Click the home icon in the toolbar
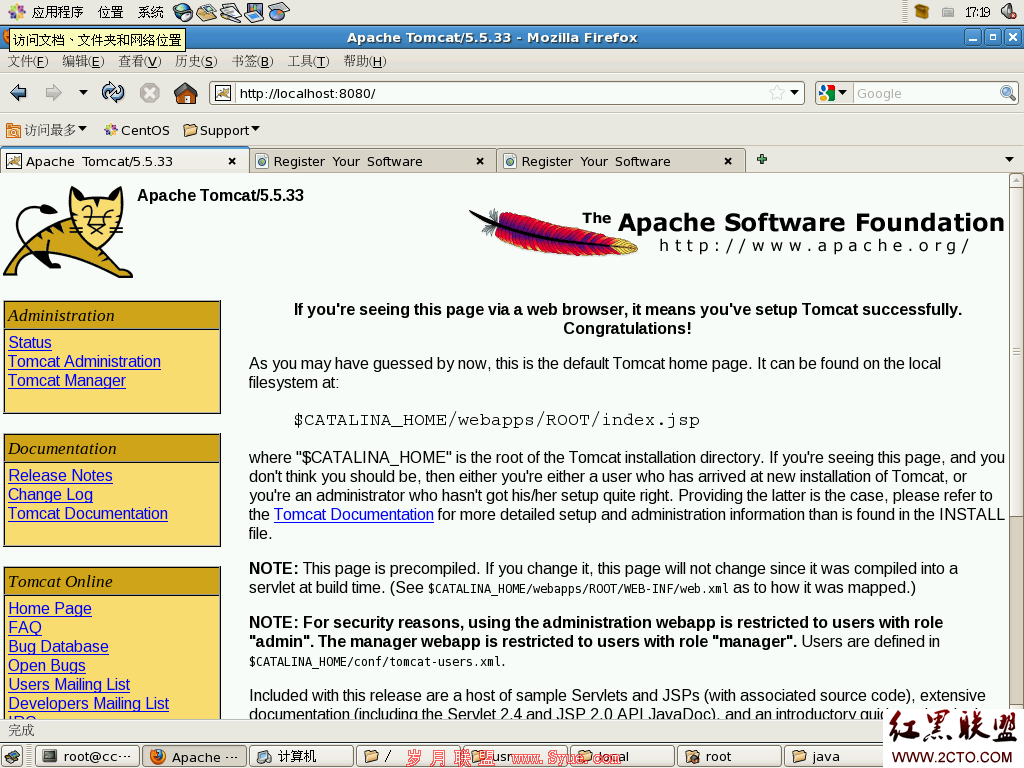This screenshot has width=1024, height=768. (x=185, y=93)
